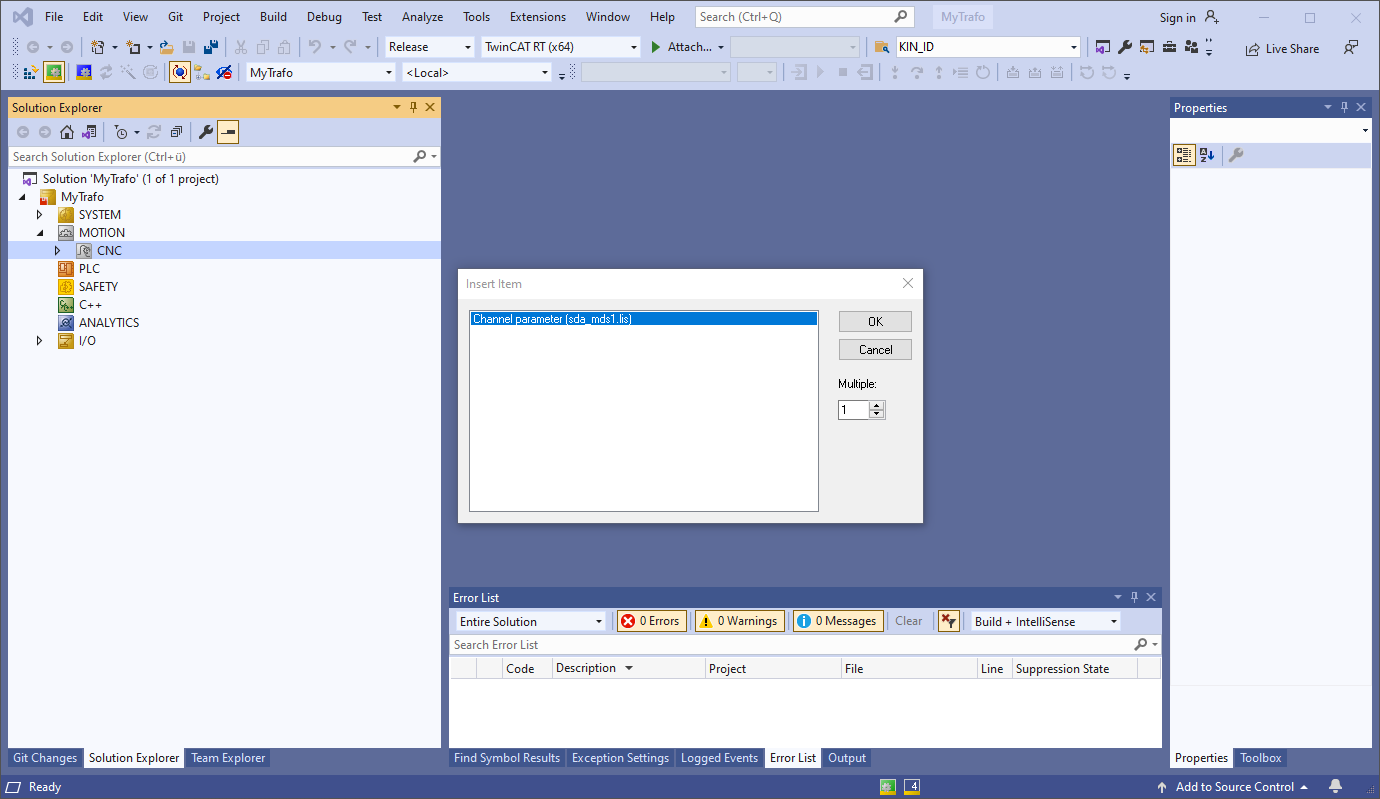Click OK in the Insert Item dialog
Screen dimensions: 1380x799
pos(875,321)
